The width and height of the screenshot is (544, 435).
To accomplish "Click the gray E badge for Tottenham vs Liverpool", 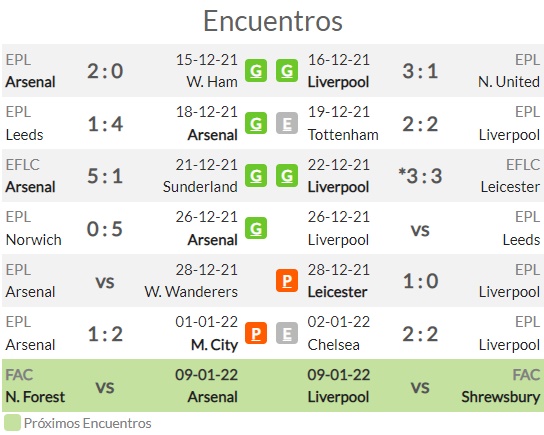I will pos(287,123).
